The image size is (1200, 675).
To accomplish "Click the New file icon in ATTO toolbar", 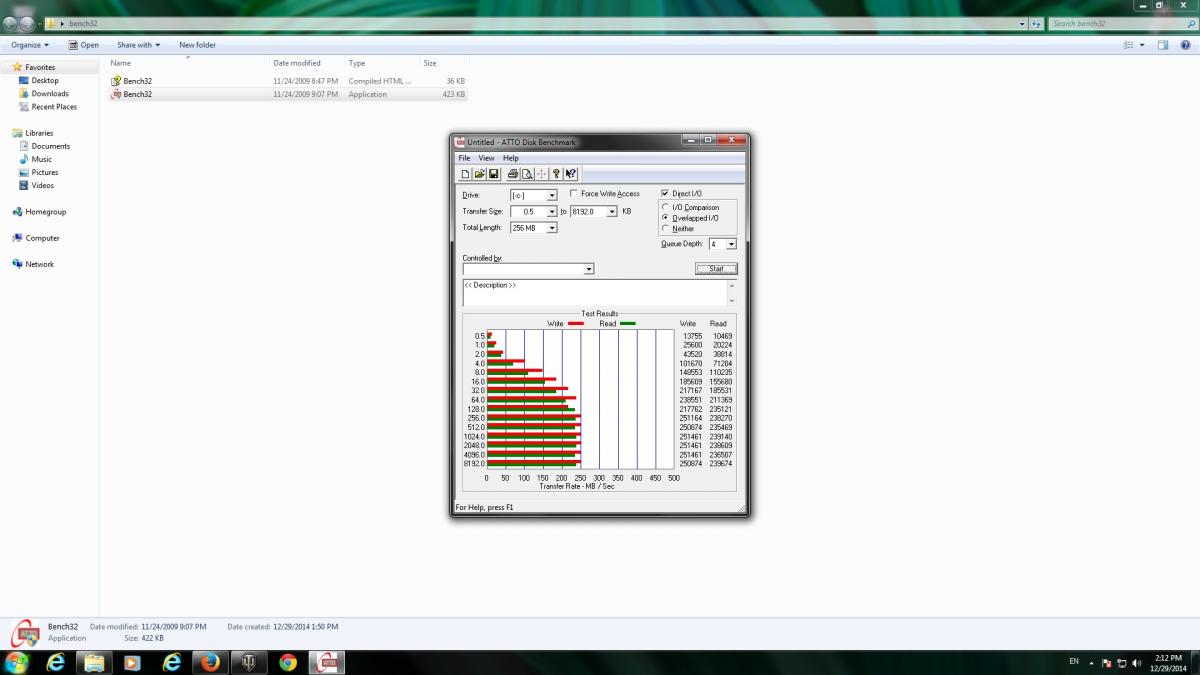I will click(x=466, y=174).
